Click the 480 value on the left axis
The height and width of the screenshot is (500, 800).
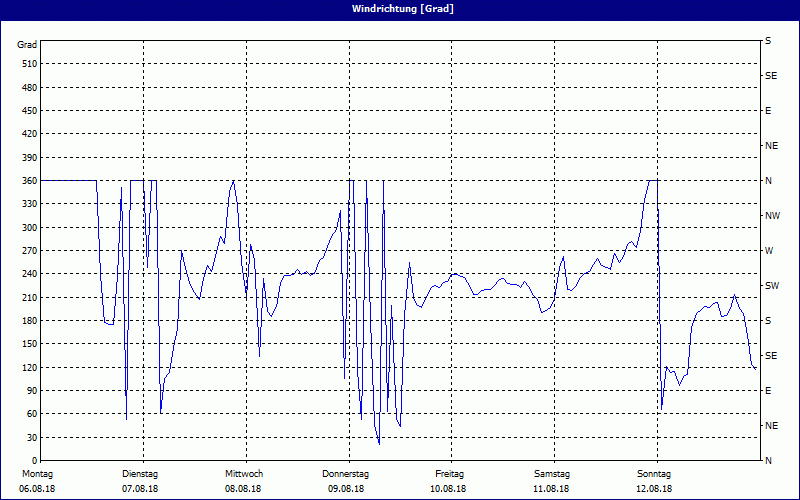pyautogui.click(x=30, y=88)
